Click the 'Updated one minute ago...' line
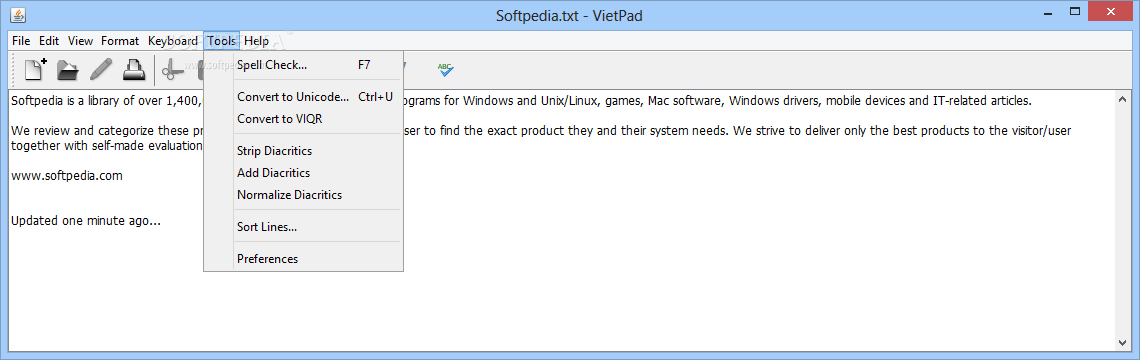1140x360 pixels. click(x=86, y=220)
